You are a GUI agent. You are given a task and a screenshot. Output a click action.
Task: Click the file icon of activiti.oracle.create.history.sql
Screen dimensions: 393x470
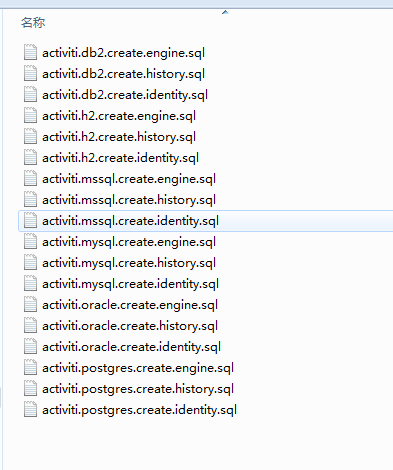click(x=30, y=326)
